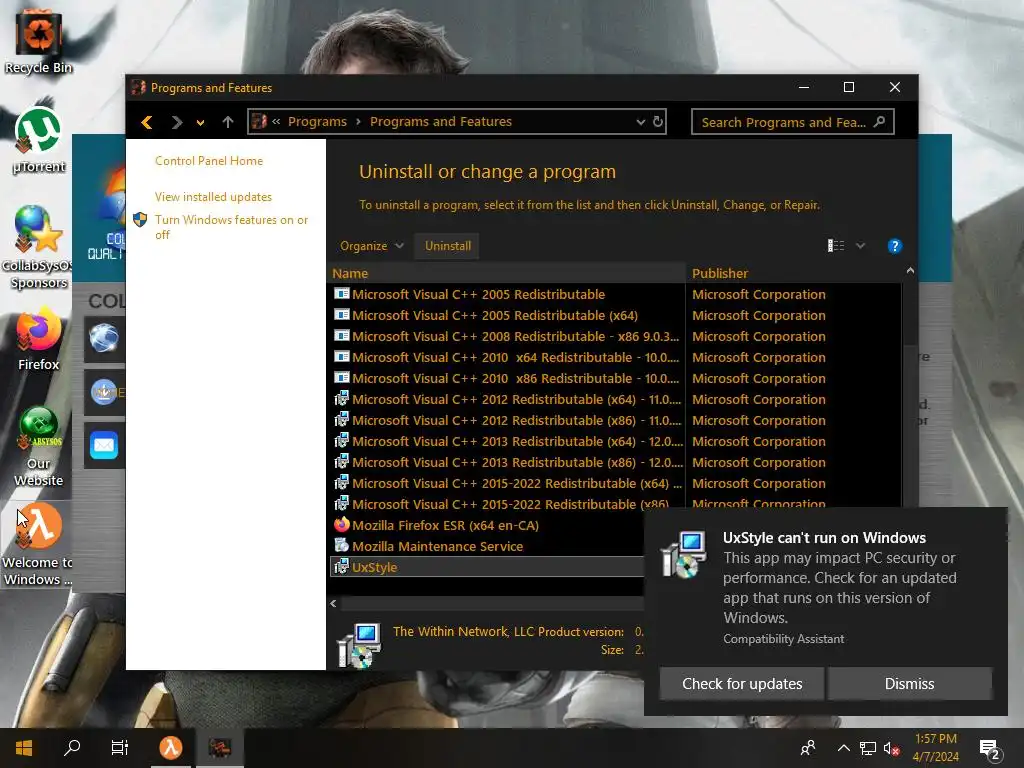
Task: Launch the µTorrent desktop shortcut
Action: click(39, 140)
